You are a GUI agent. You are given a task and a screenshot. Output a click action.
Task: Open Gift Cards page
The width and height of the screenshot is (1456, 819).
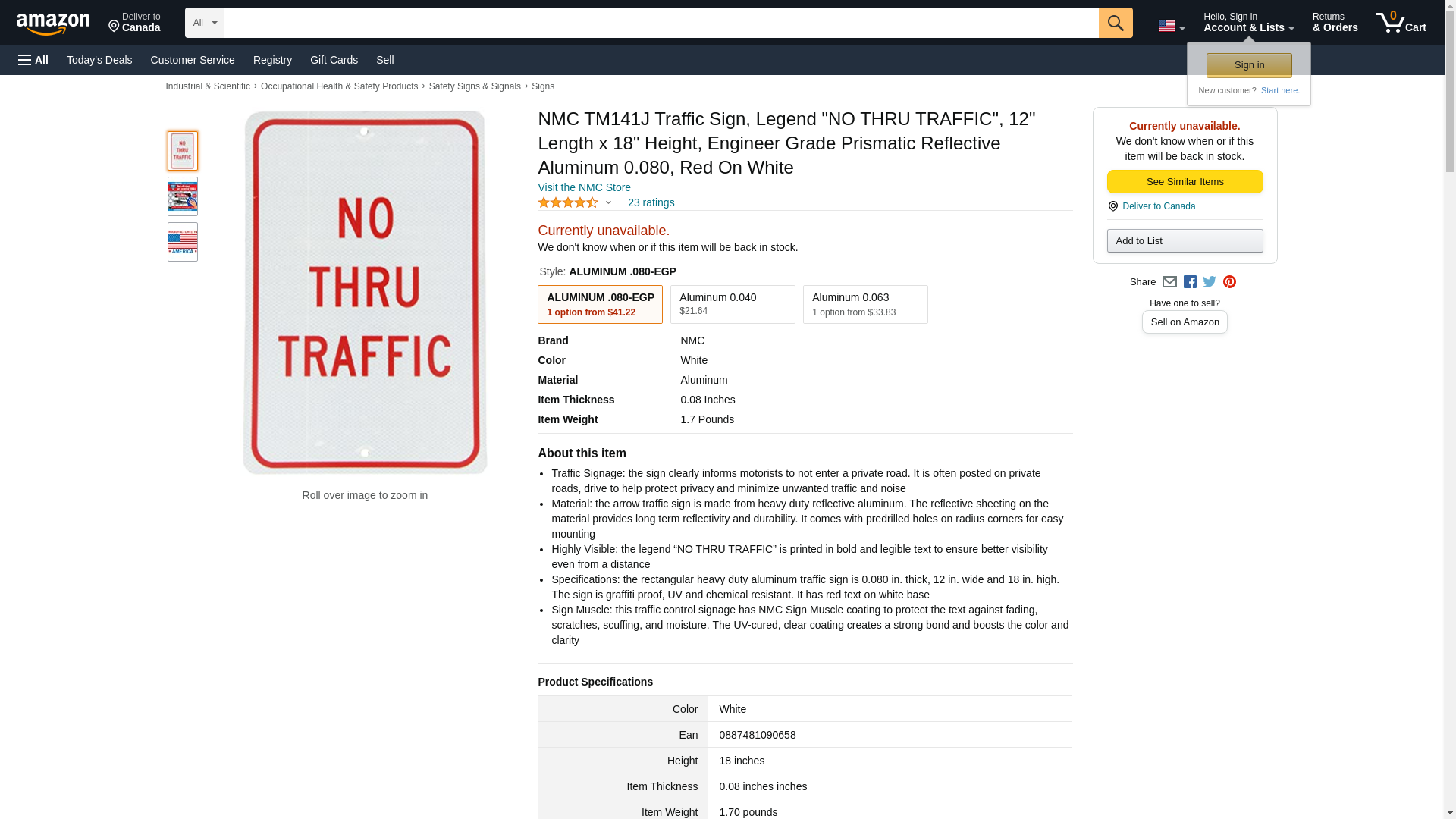[334, 60]
